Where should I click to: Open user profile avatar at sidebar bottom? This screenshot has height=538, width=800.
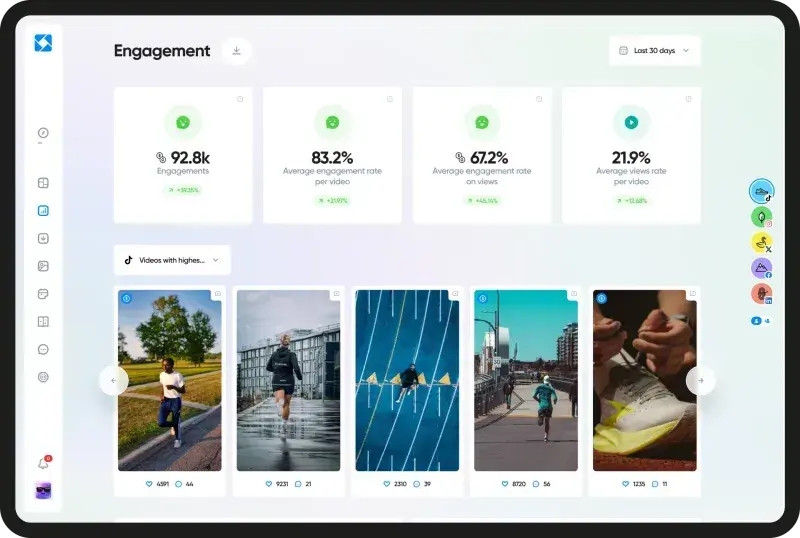pyautogui.click(x=43, y=491)
